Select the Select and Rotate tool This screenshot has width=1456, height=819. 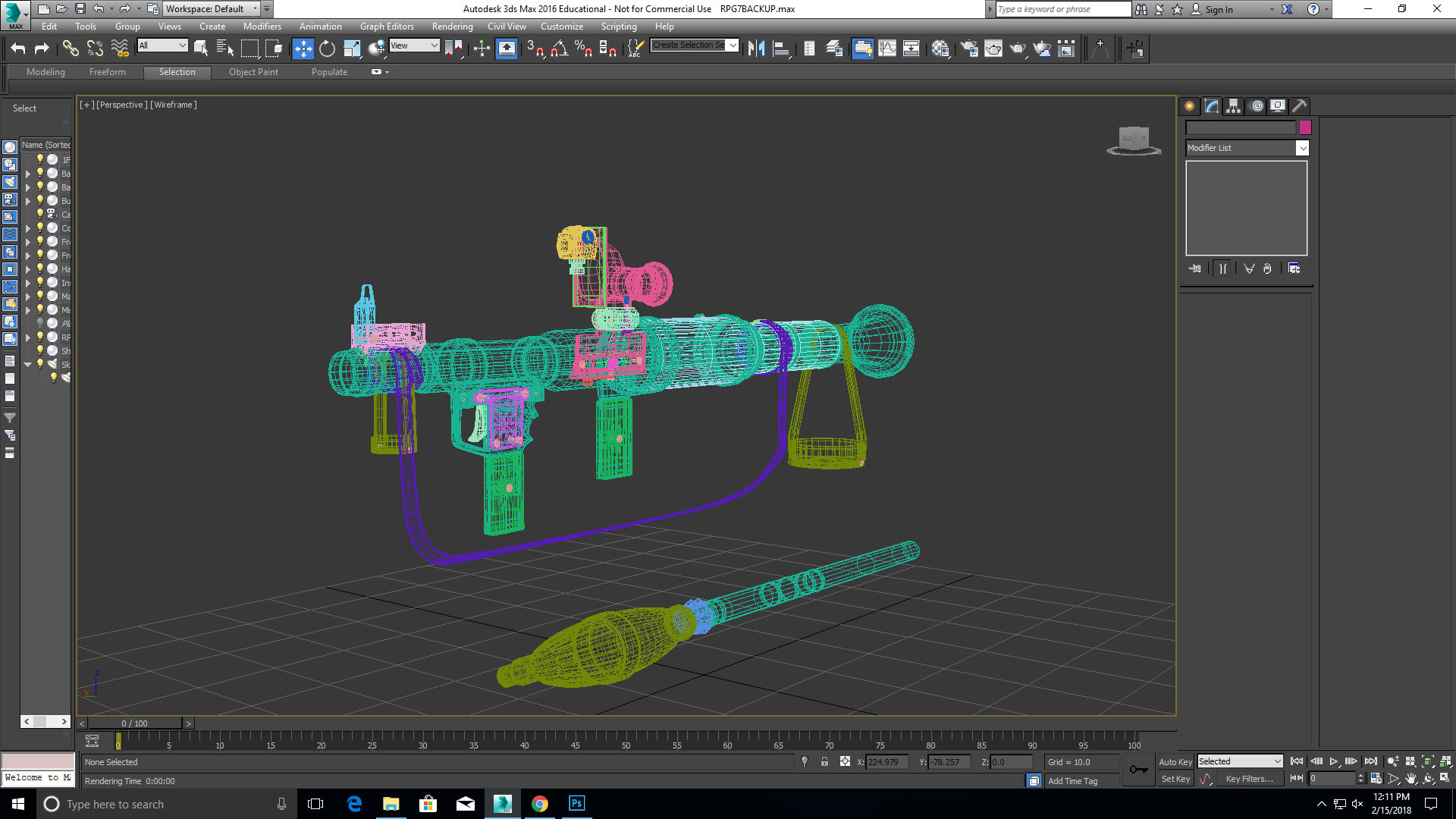point(326,49)
